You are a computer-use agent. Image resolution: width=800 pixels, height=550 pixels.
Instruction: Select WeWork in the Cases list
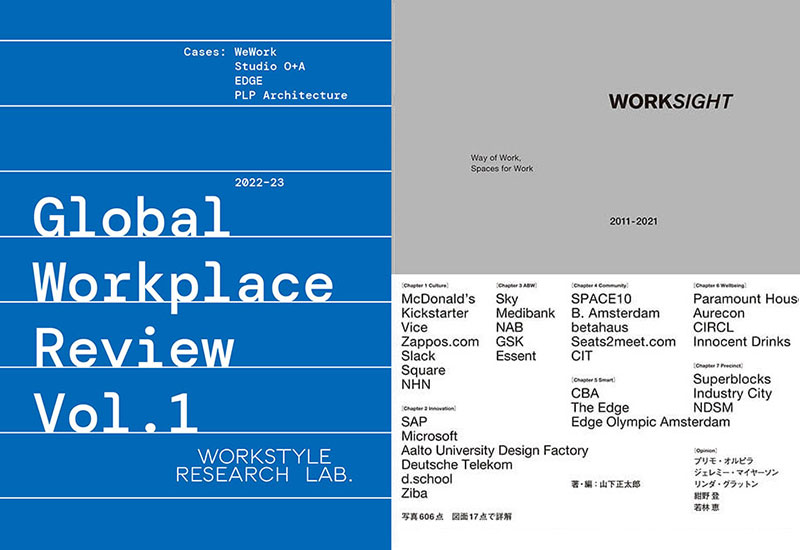(255, 51)
